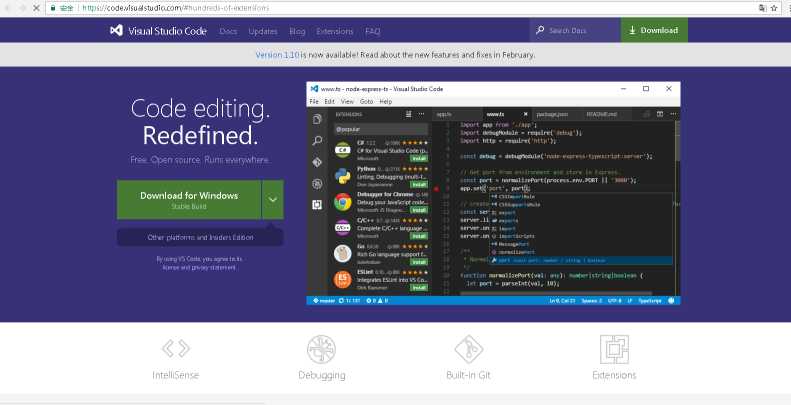
Task: Click the smiley feedback icon in status bar
Action: [x=671, y=301]
